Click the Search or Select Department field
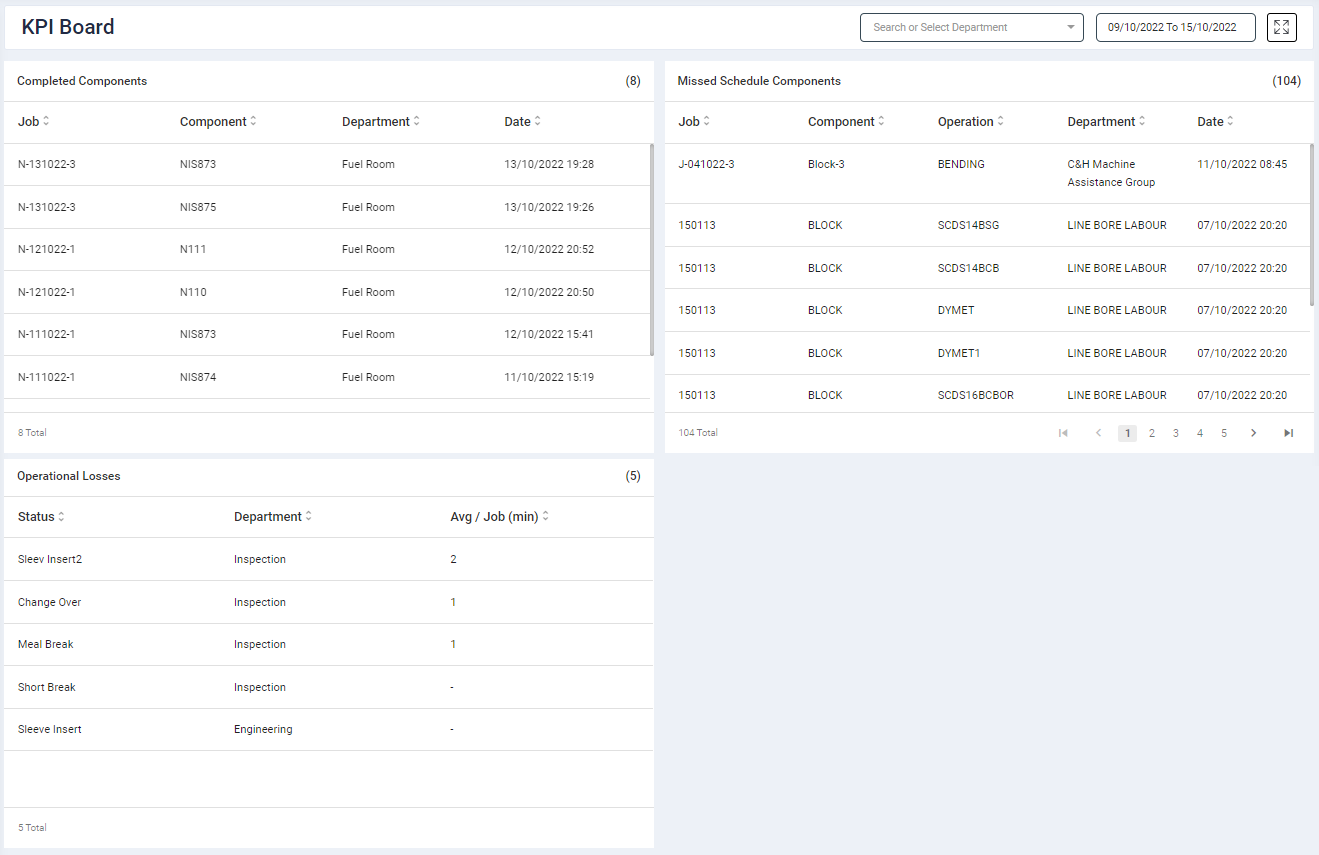This screenshot has height=855, width=1319. coord(960,28)
